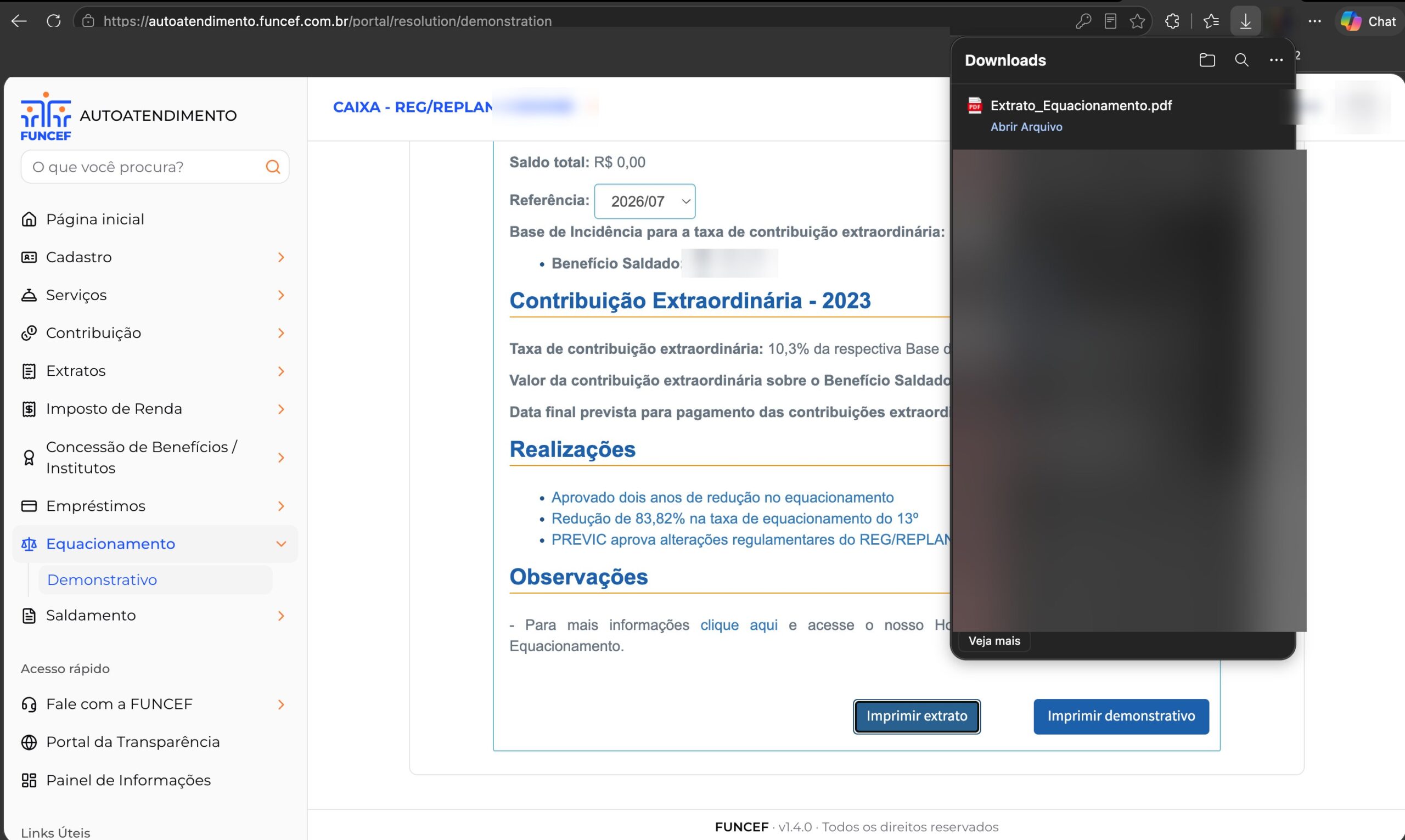Image resolution: width=1405 pixels, height=840 pixels.
Task: Click Imprimir extrato button
Action: pos(917,716)
